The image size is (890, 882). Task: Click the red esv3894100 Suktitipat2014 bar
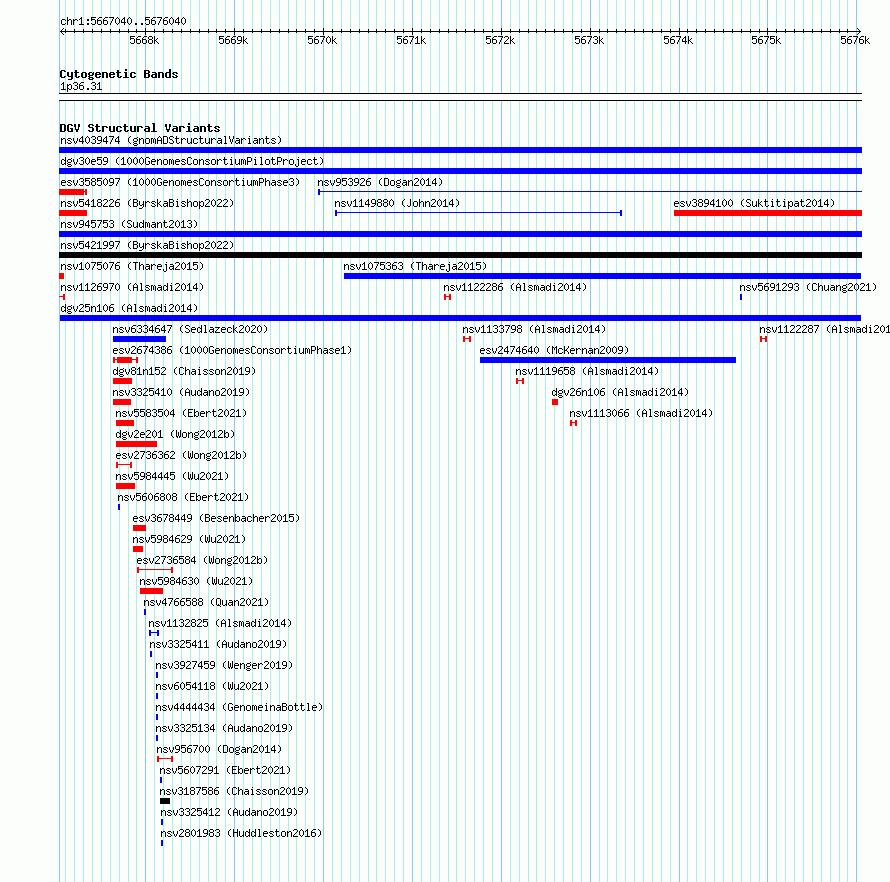pos(767,213)
